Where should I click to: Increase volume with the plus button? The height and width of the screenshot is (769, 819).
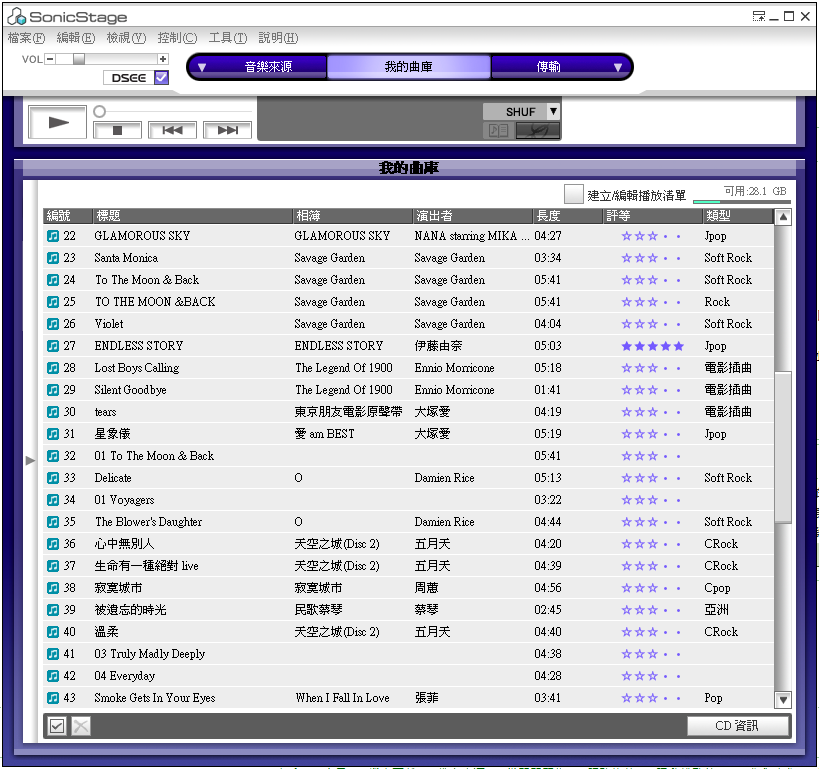tap(163, 59)
